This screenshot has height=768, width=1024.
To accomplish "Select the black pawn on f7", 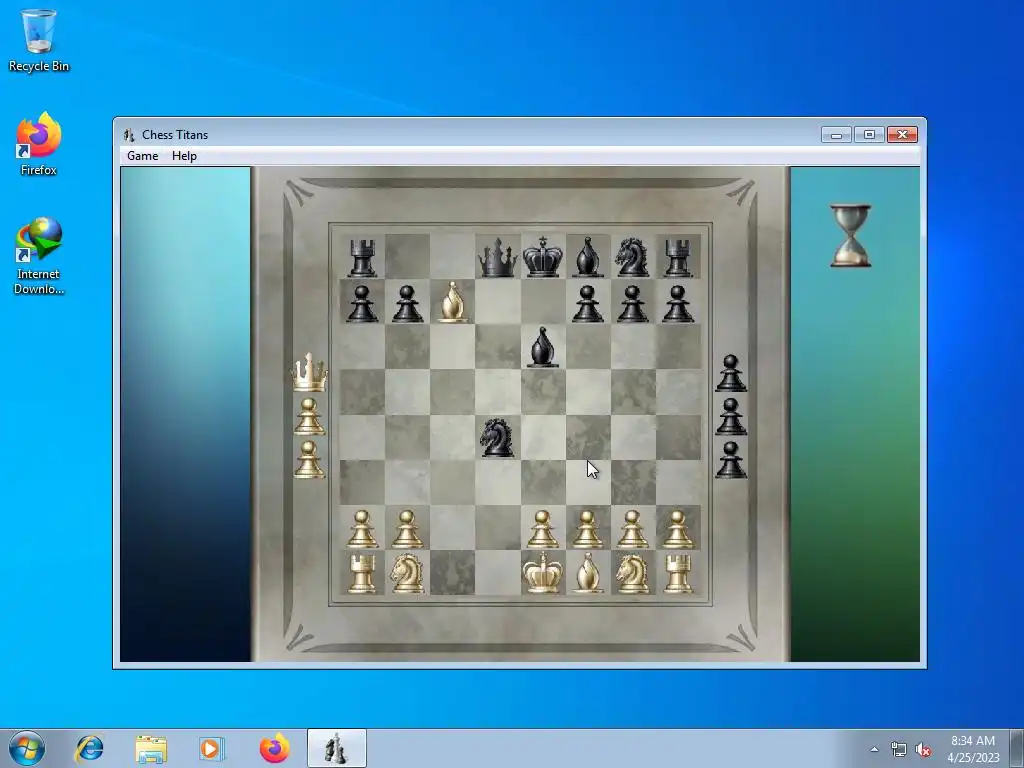I will [588, 304].
